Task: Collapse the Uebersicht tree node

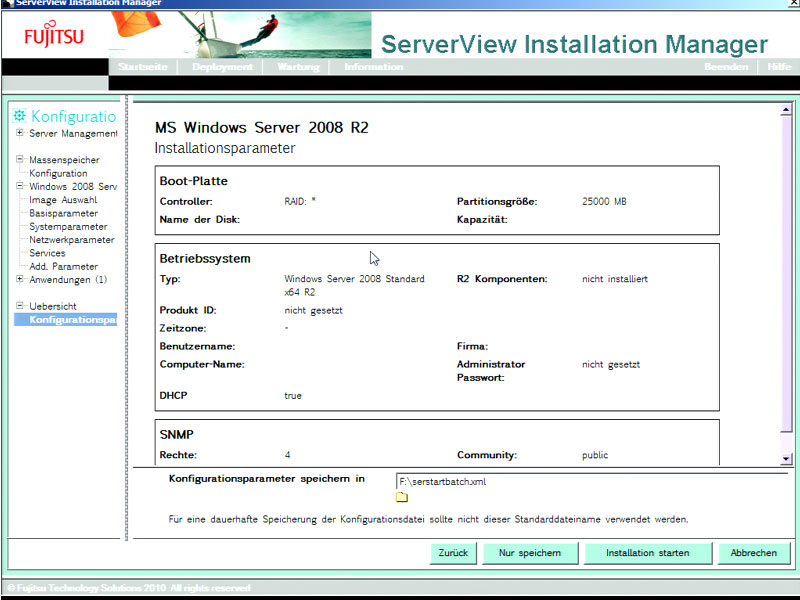Action: (x=19, y=306)
